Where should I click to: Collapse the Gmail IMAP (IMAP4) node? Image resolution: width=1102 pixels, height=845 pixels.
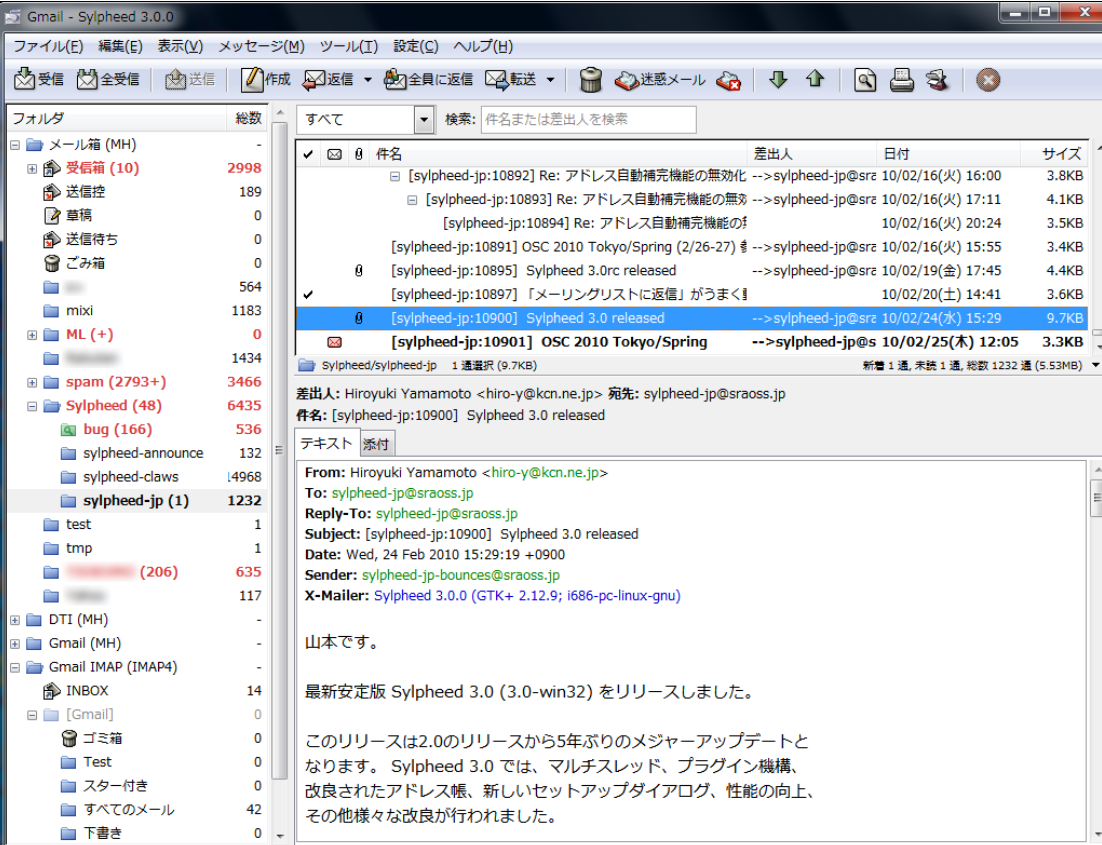click(15, 668)
